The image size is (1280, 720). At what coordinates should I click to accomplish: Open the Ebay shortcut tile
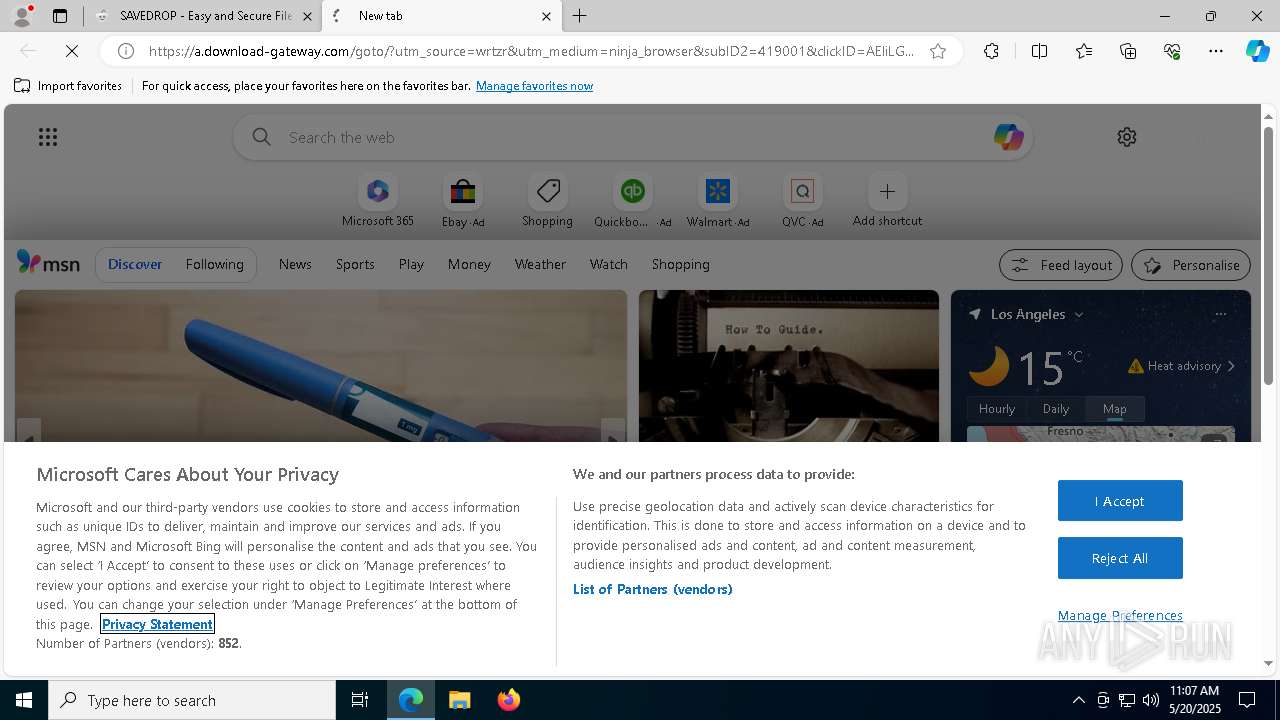click(x=463, y=201)
